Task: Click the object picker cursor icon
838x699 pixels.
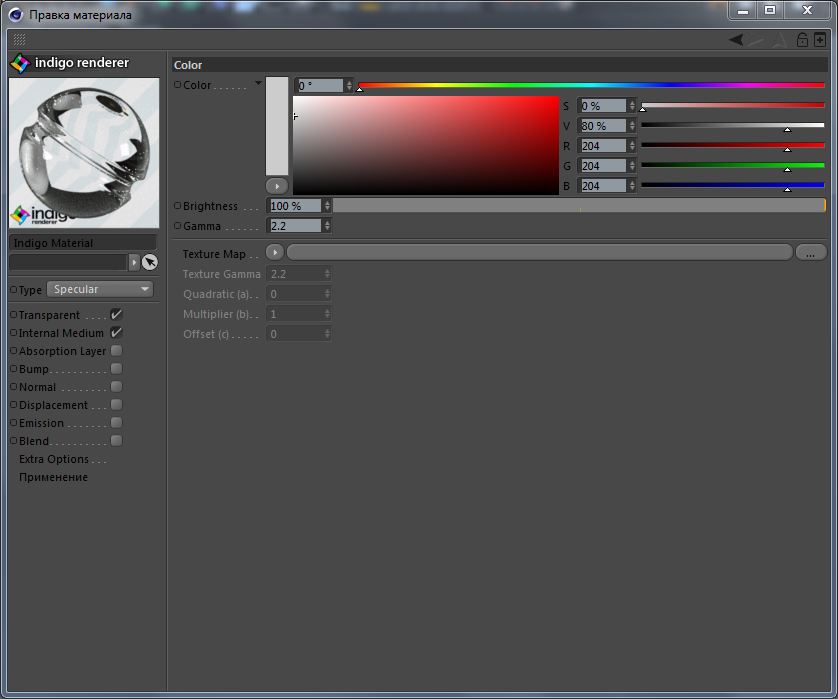Action: pos(149,262)
